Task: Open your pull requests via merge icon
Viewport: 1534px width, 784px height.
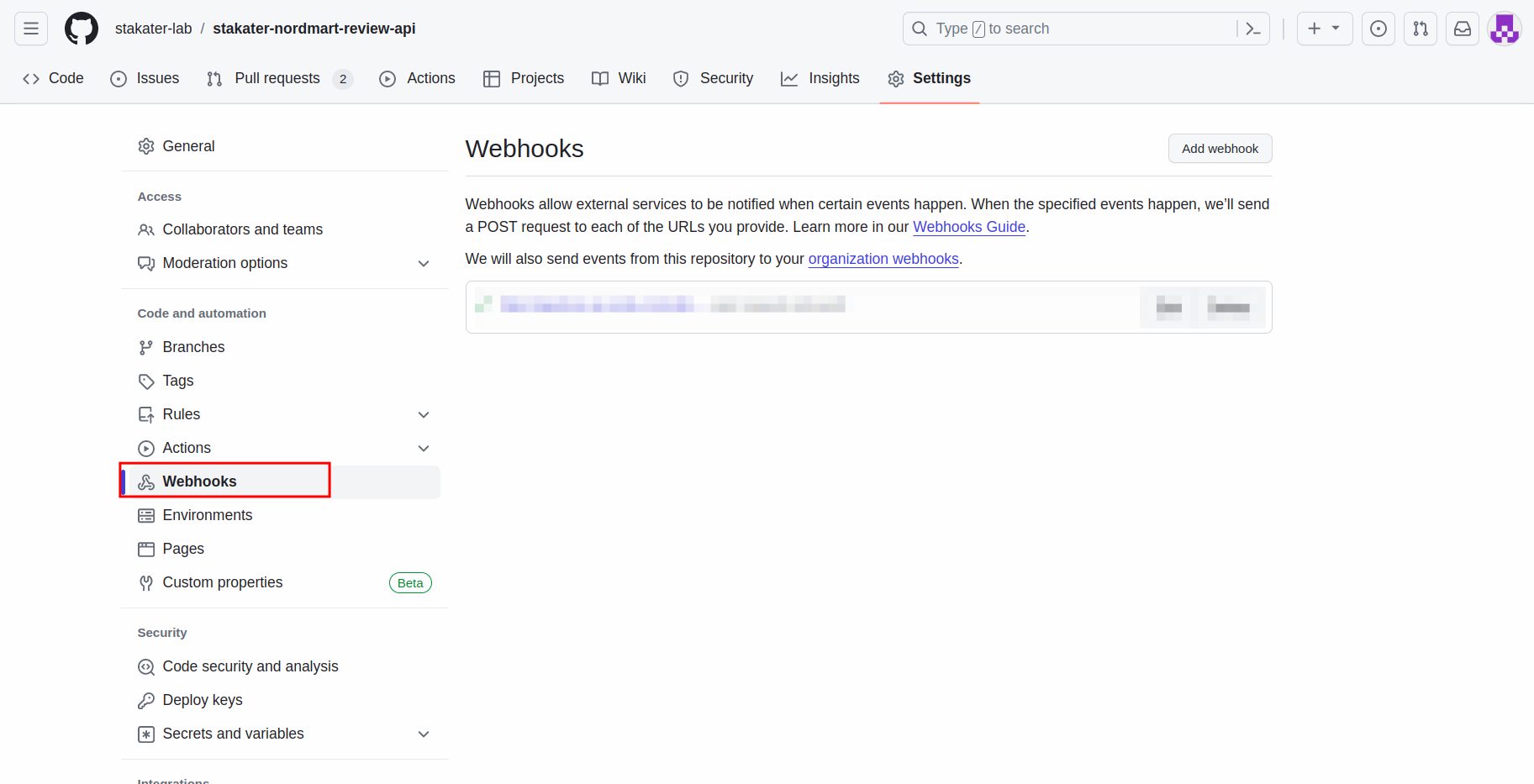Action: pyautogui.click(x=1420, y=28)
